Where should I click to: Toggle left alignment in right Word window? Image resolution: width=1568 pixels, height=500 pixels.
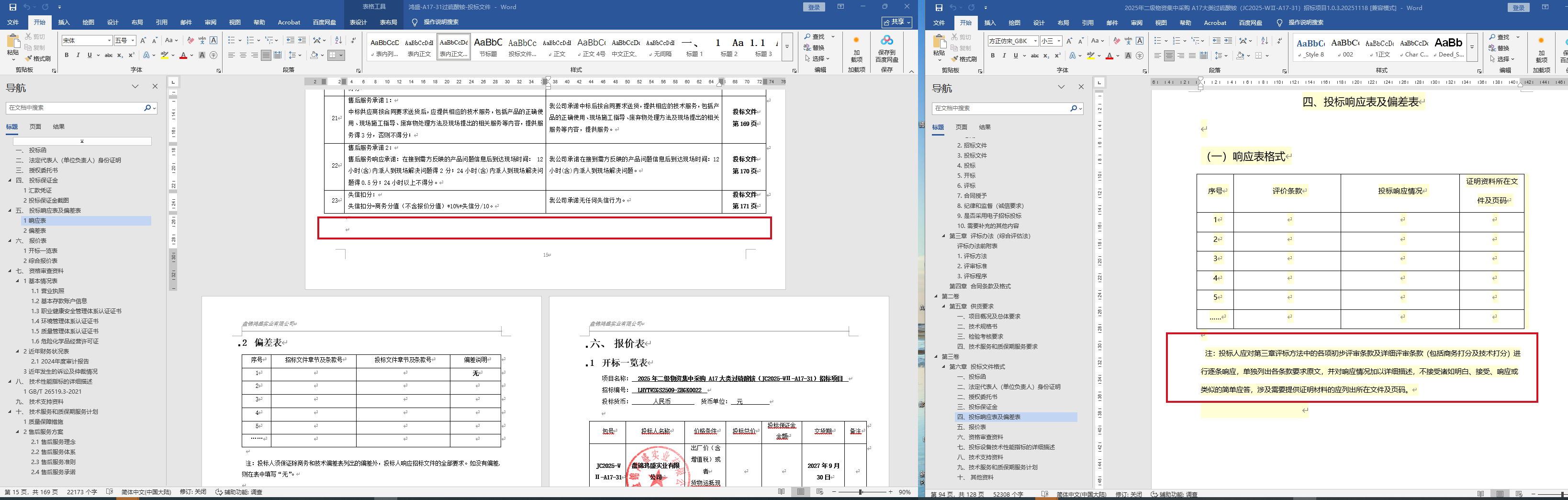tap(1157, 56)
